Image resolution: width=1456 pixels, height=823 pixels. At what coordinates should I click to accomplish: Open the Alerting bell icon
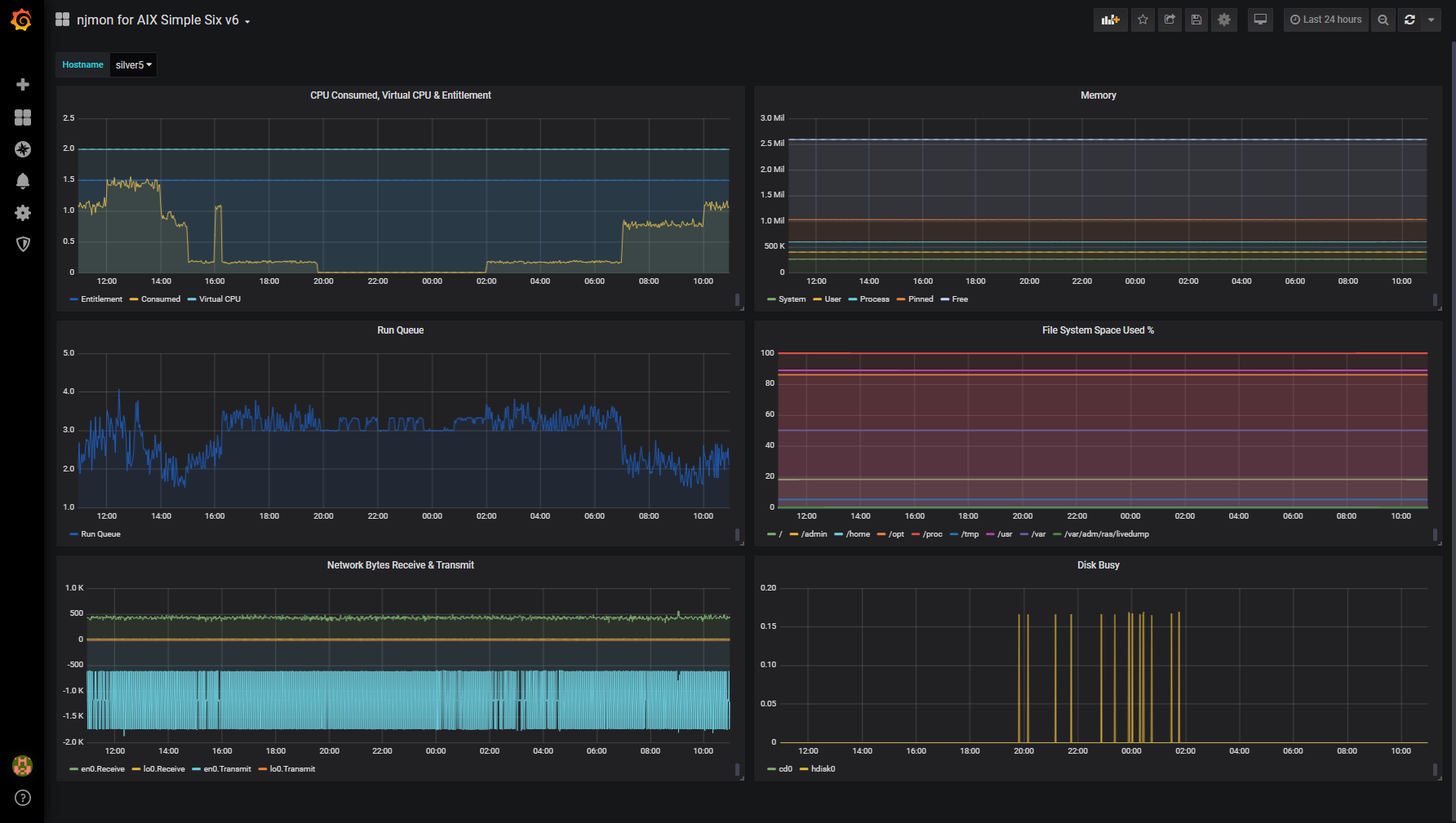click(x=23, y=181)
